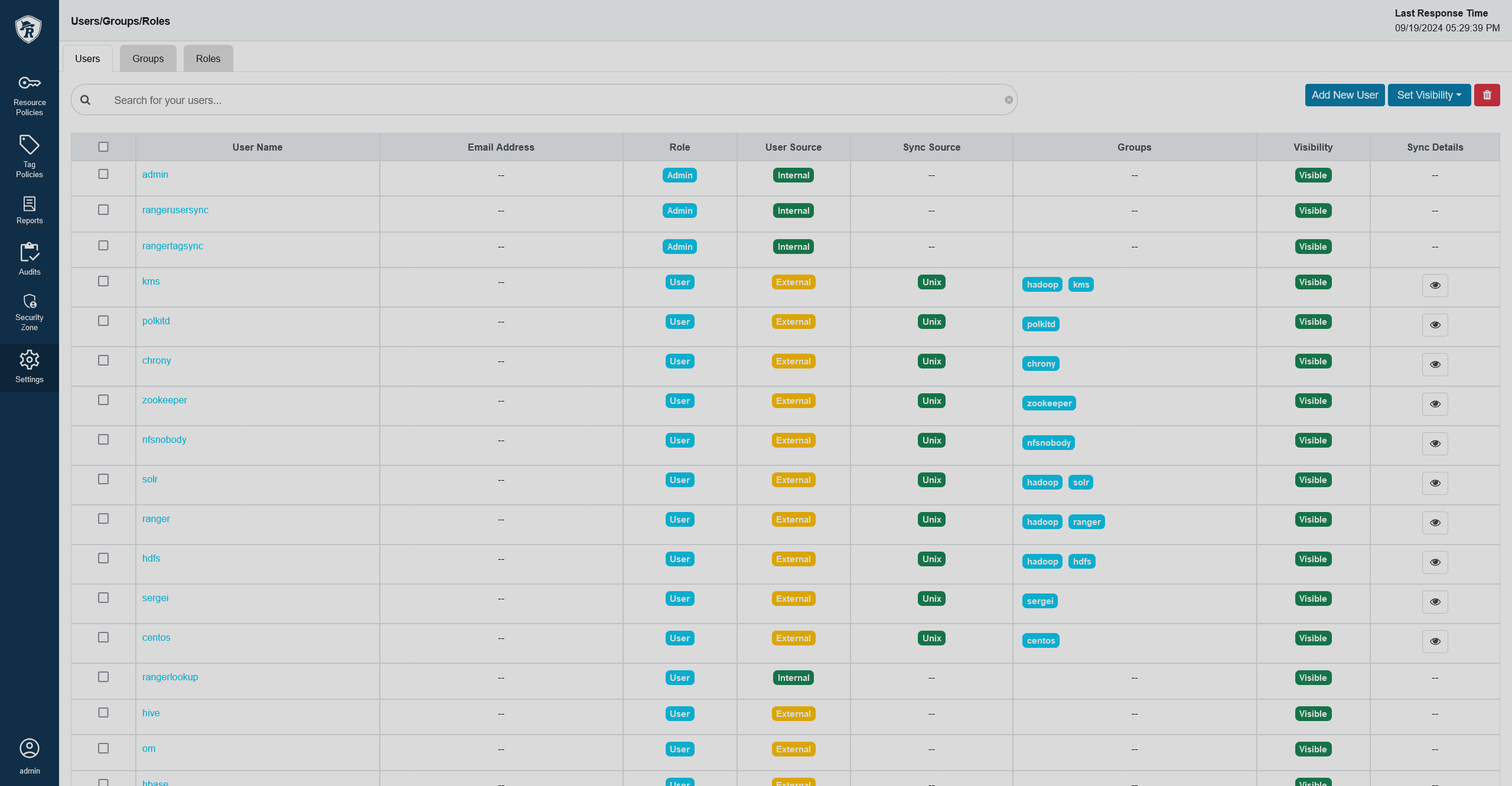Toggle visibility eye icon for ranger user
Screen dimensions: 1512x786
[x=1435, y=522]
